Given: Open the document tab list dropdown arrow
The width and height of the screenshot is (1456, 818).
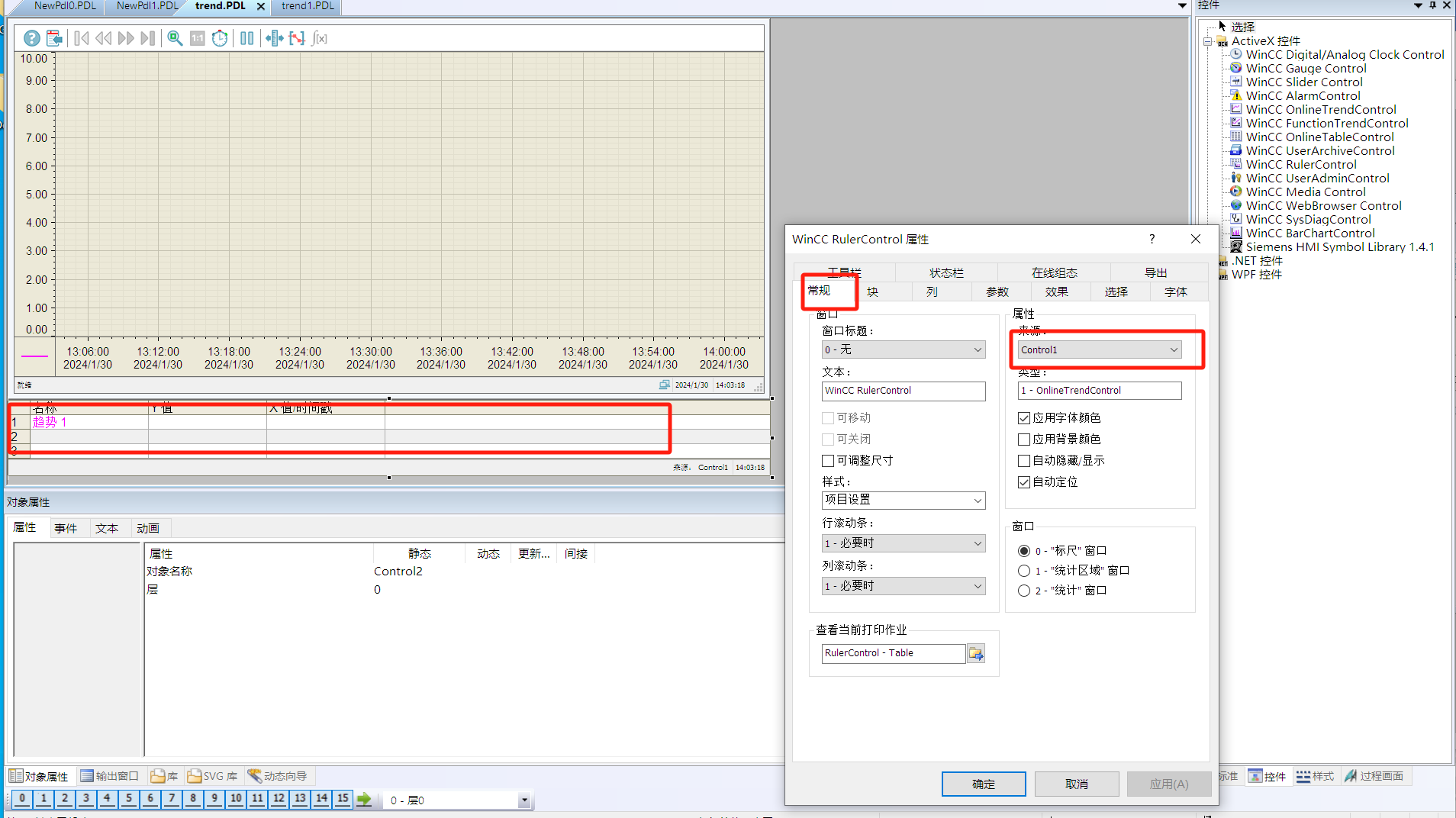Looking at the screenshot, I should click(x=1182, y=6).
